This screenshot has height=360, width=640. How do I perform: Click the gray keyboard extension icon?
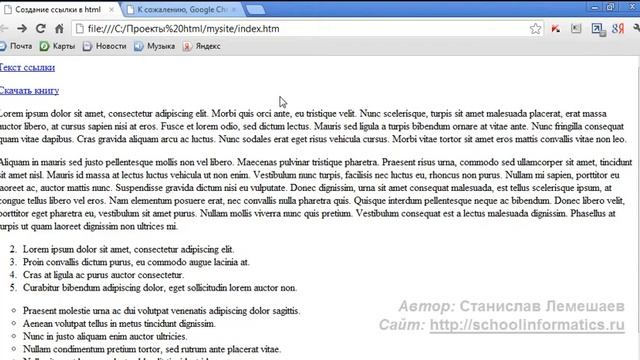point(576,29)
